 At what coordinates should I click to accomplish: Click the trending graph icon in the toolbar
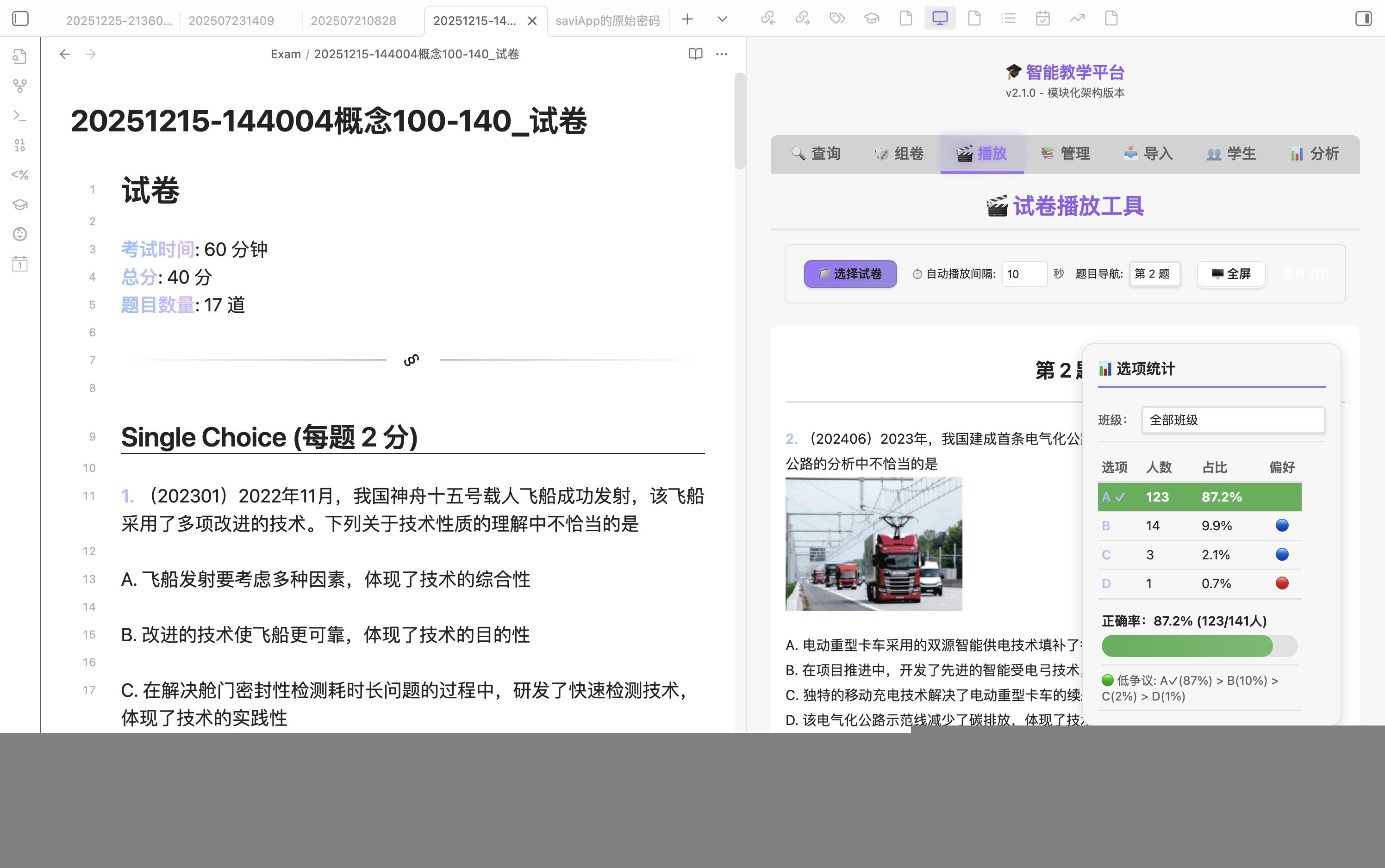click(1077, 19)
